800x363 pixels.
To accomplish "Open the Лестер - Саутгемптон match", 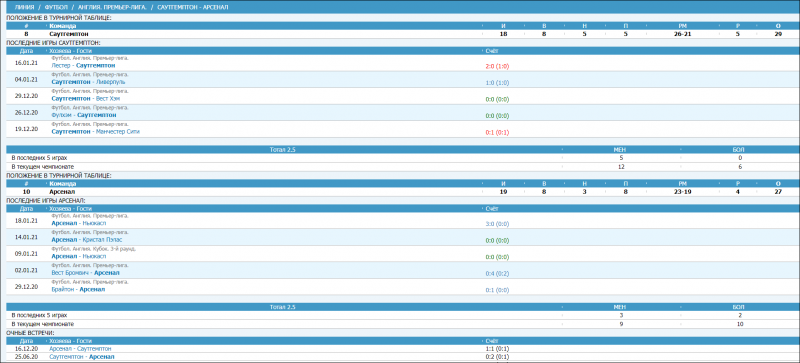I will pos(83,66).
